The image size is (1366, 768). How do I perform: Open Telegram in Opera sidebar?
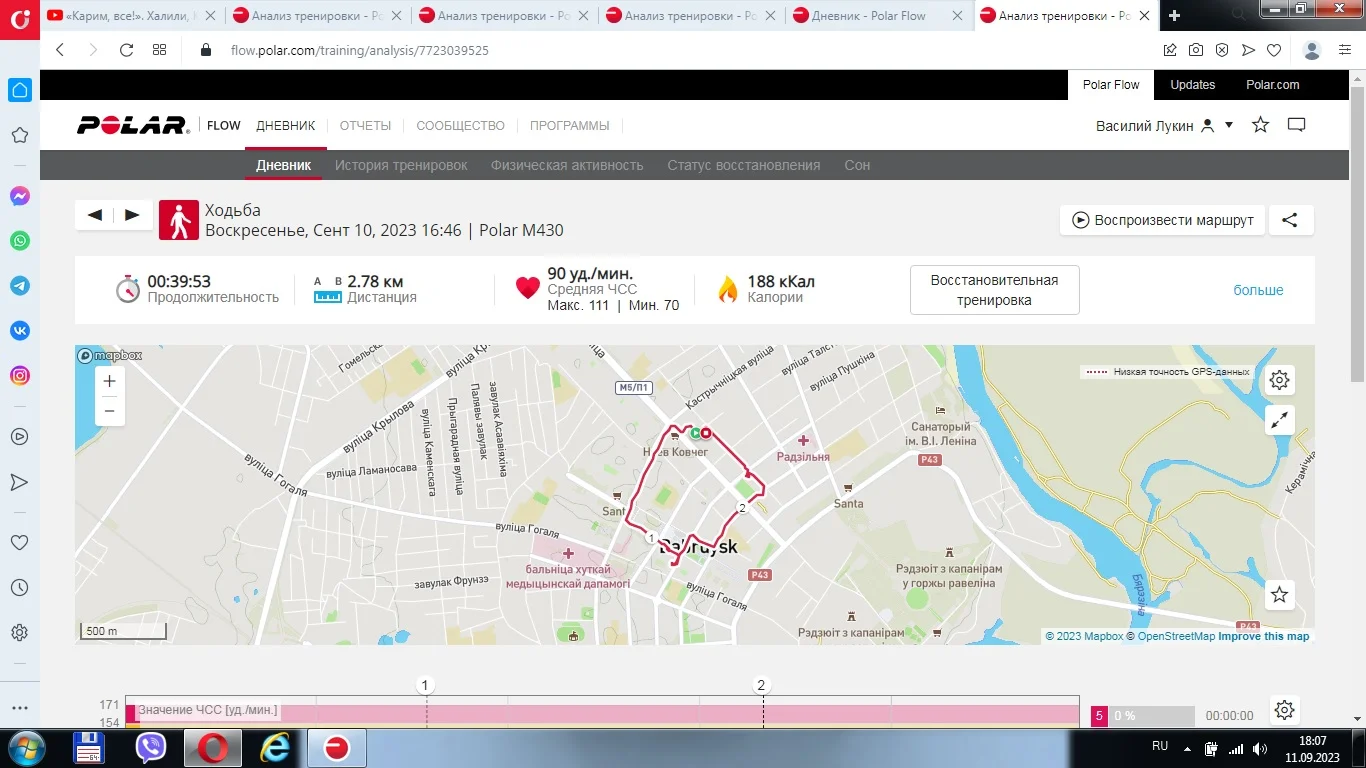coord(19,286)
